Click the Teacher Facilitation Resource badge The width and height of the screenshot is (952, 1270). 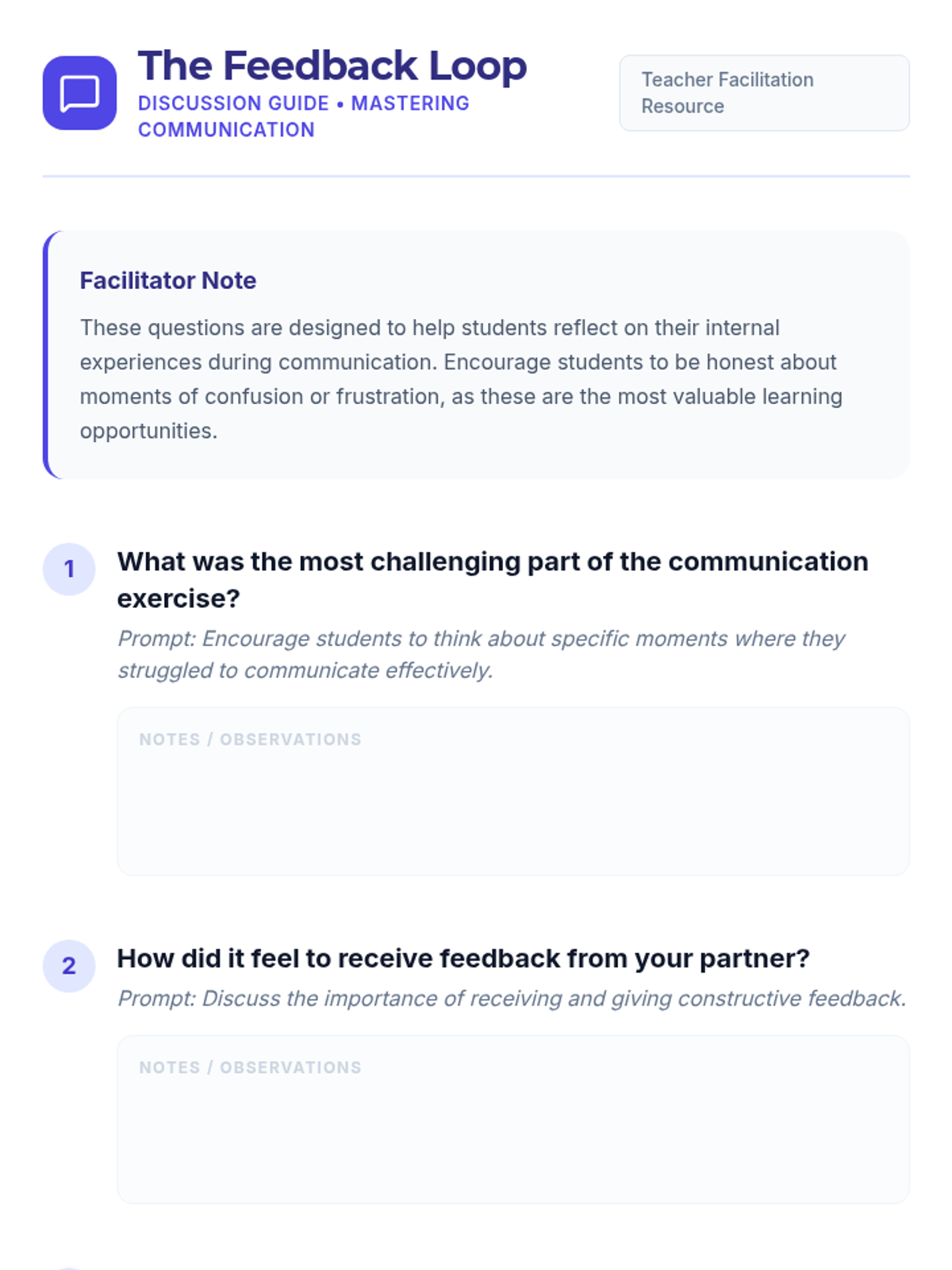[764, 93]
